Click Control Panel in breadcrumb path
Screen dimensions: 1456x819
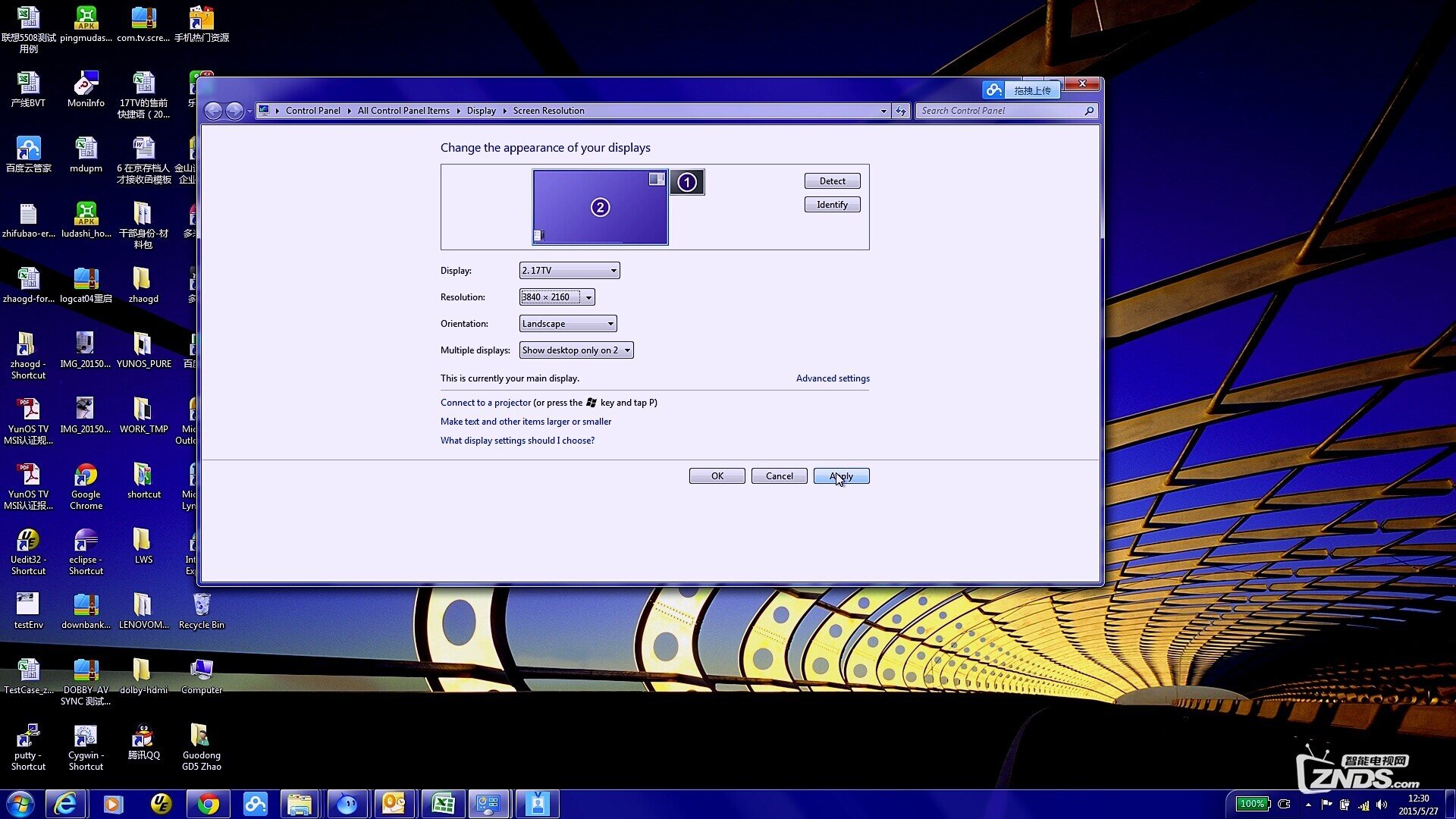(312, 111)
